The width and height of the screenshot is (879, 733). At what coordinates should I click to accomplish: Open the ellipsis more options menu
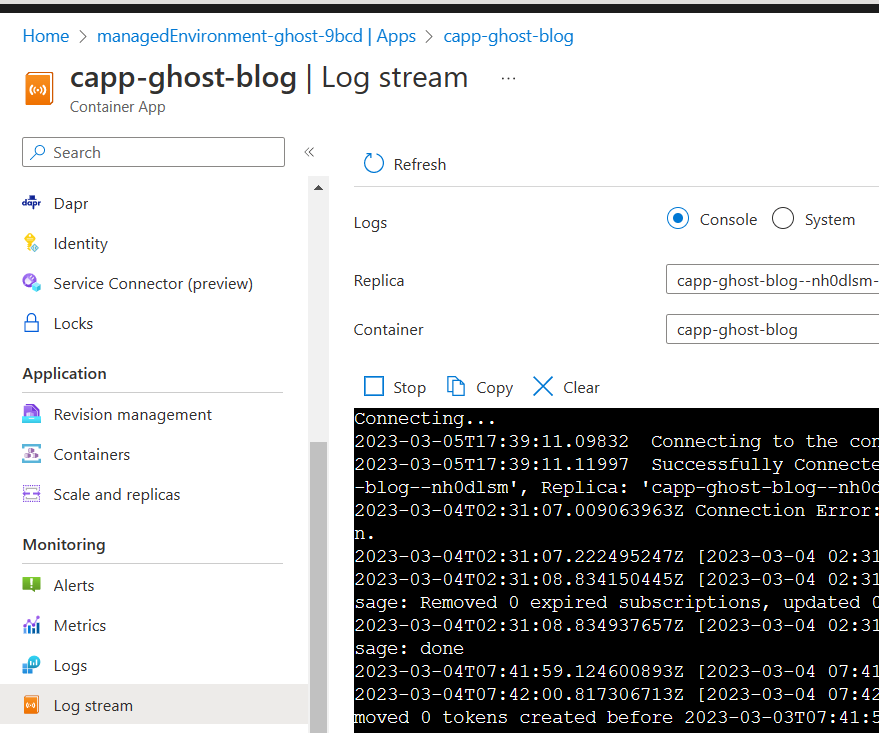click(508, 78)
